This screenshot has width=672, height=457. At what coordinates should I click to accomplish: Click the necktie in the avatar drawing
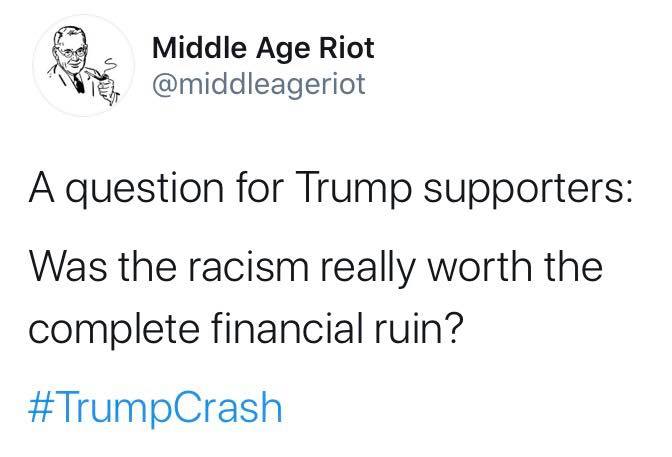(78, 83)
